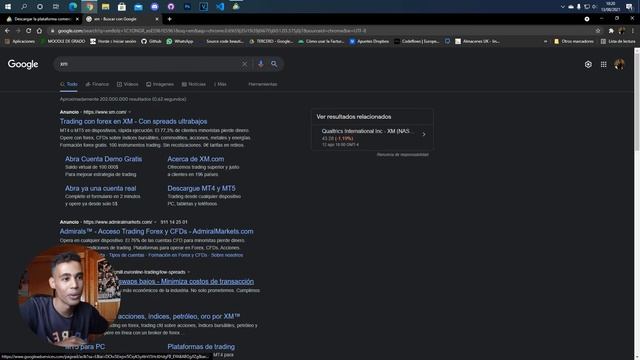The width and height of the screenshot is (640, 360).
Task: Open the Admirals Acceso Trading Forex ad
Action: click(156, 231)
